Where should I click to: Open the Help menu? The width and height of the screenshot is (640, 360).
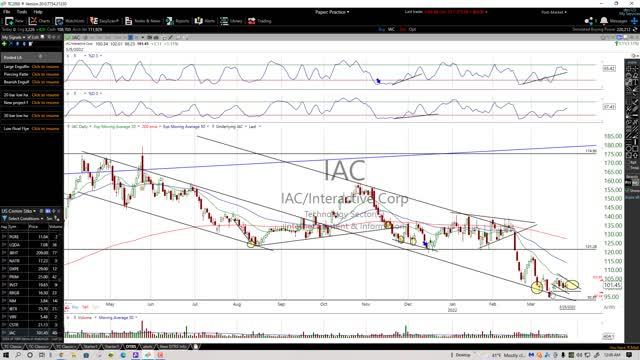(38, 12)
